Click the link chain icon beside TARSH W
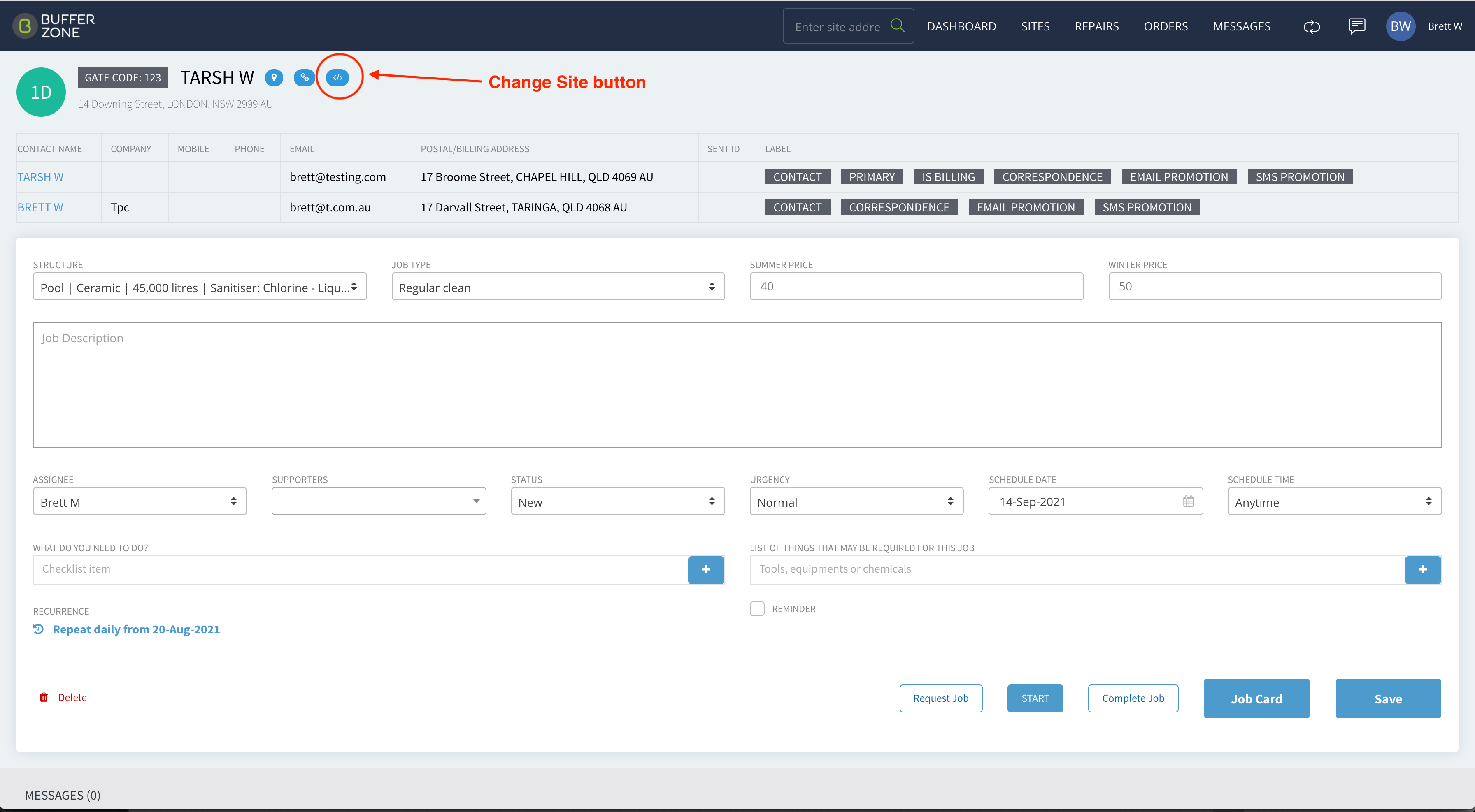The height and width of the screenshot is (812, 1475). tap(304, 77)
